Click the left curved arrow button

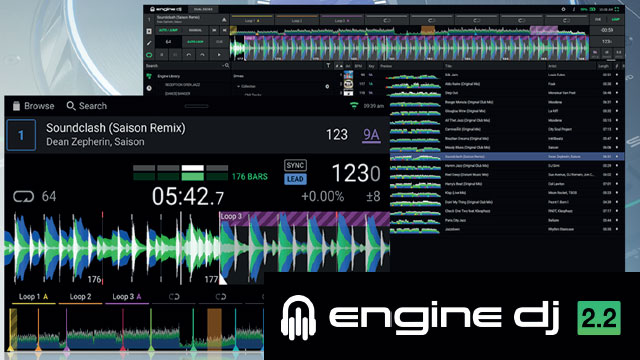click(x=189, y=55)
